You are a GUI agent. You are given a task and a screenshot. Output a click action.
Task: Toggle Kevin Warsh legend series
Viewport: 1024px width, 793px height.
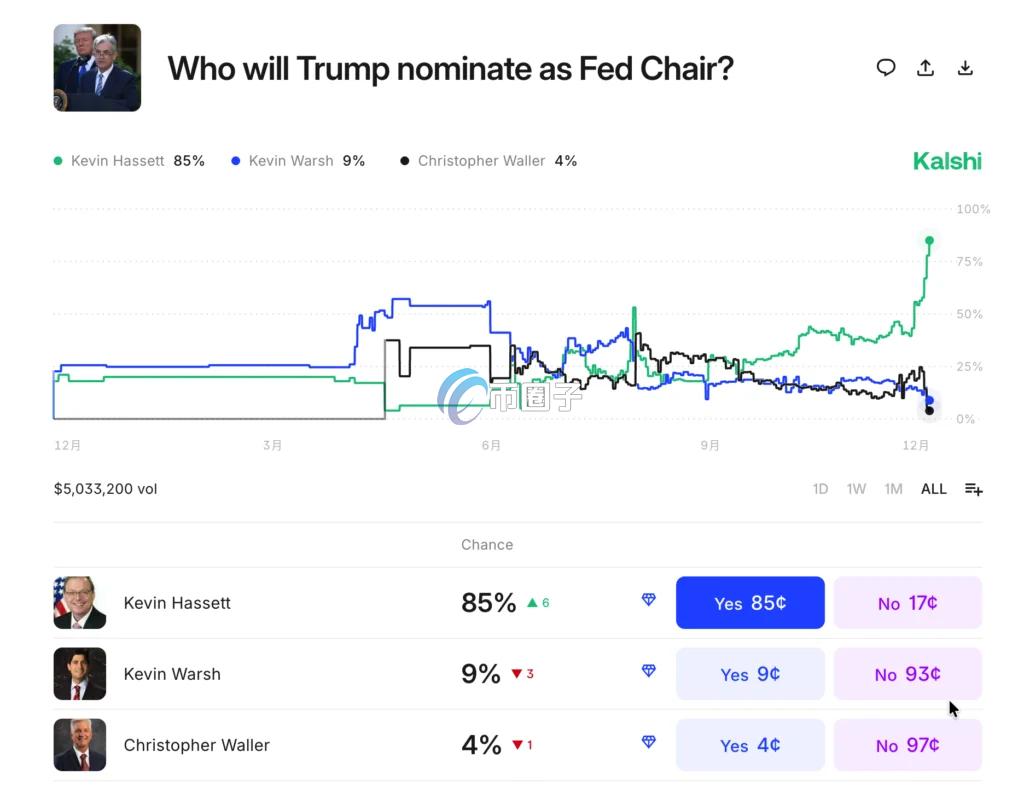298,161
